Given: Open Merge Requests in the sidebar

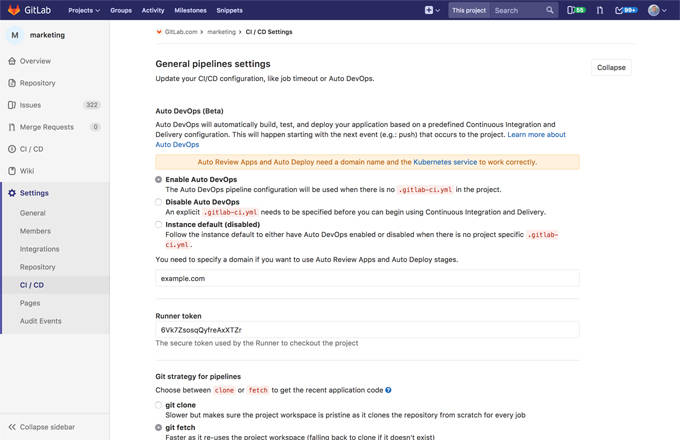Looking at the screenshot, I should [46, 127].
